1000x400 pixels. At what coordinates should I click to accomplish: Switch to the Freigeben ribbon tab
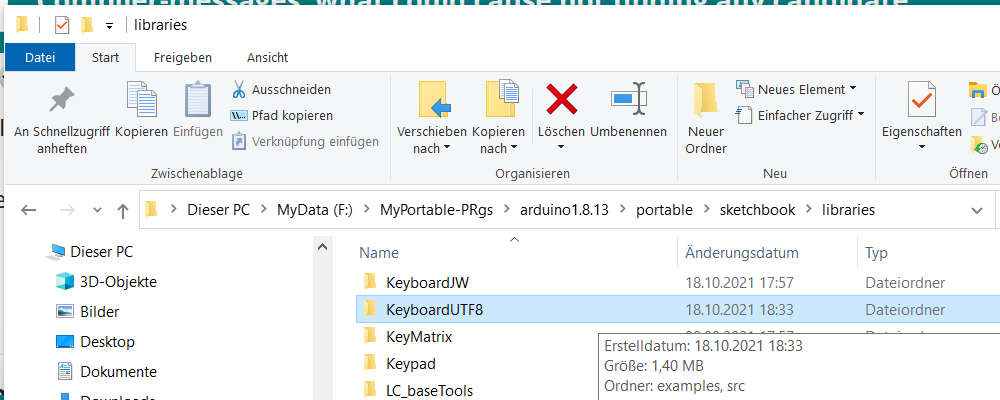(182, 57)
